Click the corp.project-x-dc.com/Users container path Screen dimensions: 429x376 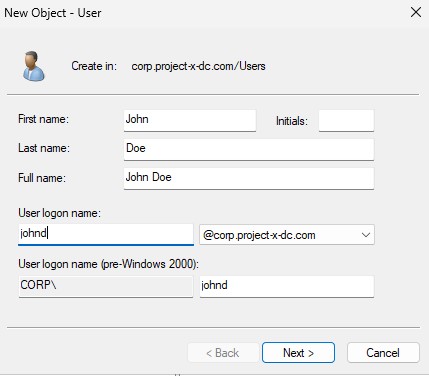[198, 66]
